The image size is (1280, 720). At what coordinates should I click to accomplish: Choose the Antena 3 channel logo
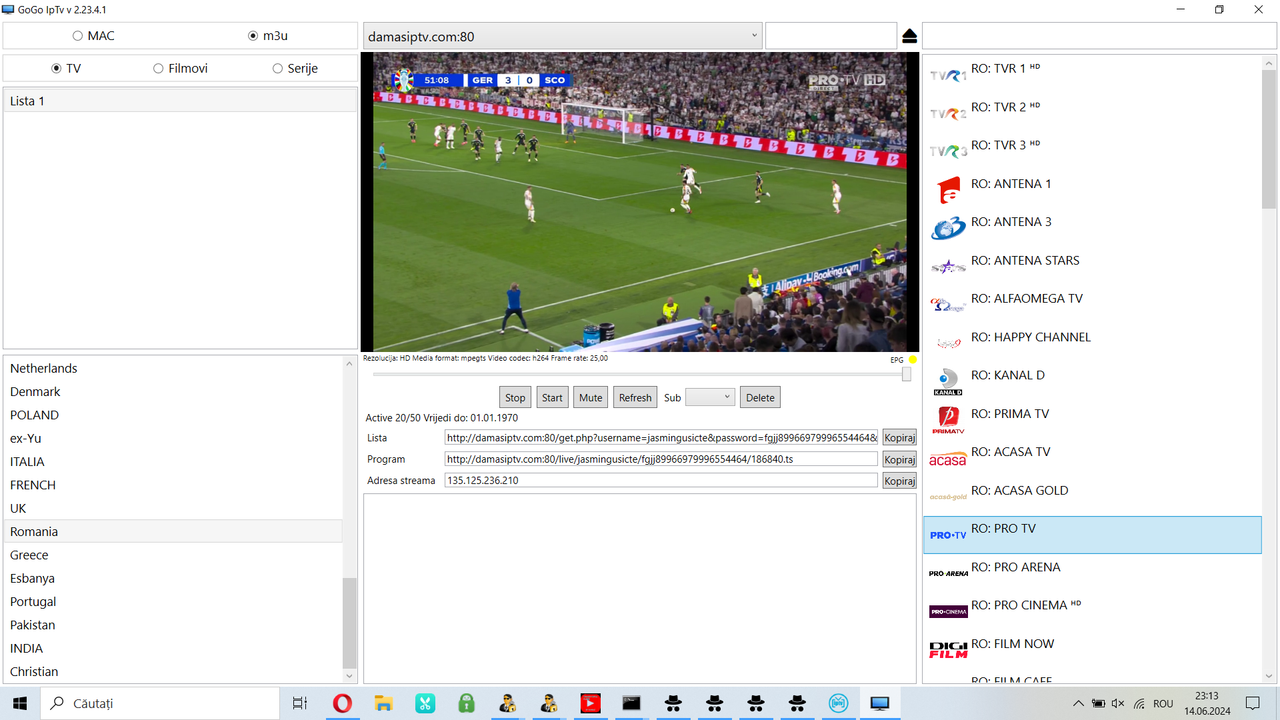pyautogui.click(x=948, y=228)
